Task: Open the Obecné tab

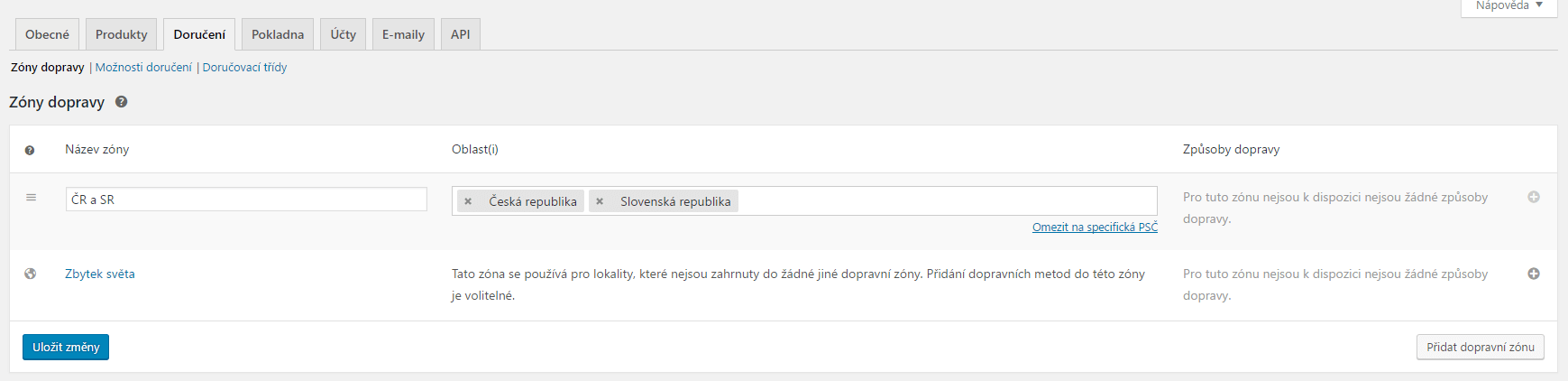Action: 47,34
